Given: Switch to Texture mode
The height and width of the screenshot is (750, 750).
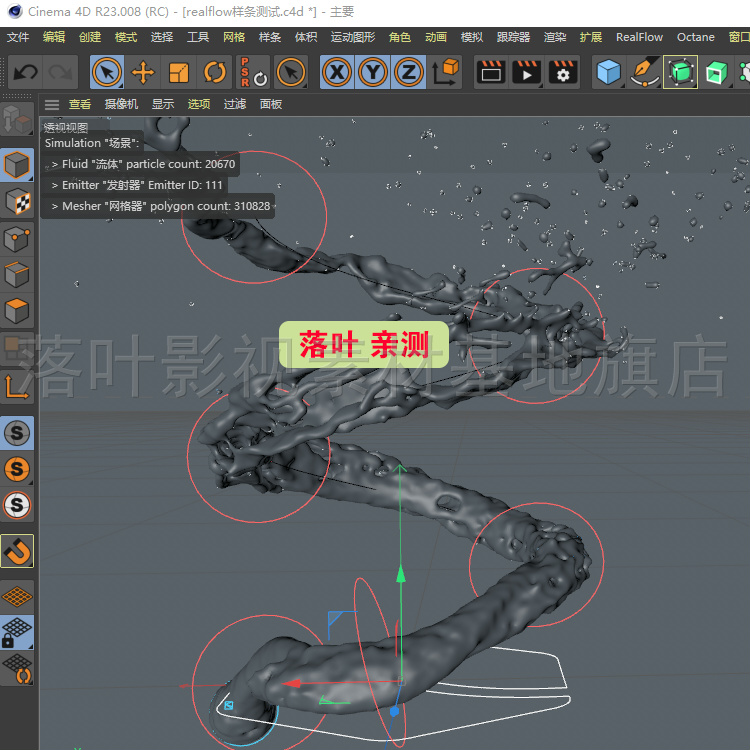Looking at the screenshot, I should click(x=17, y=201).
